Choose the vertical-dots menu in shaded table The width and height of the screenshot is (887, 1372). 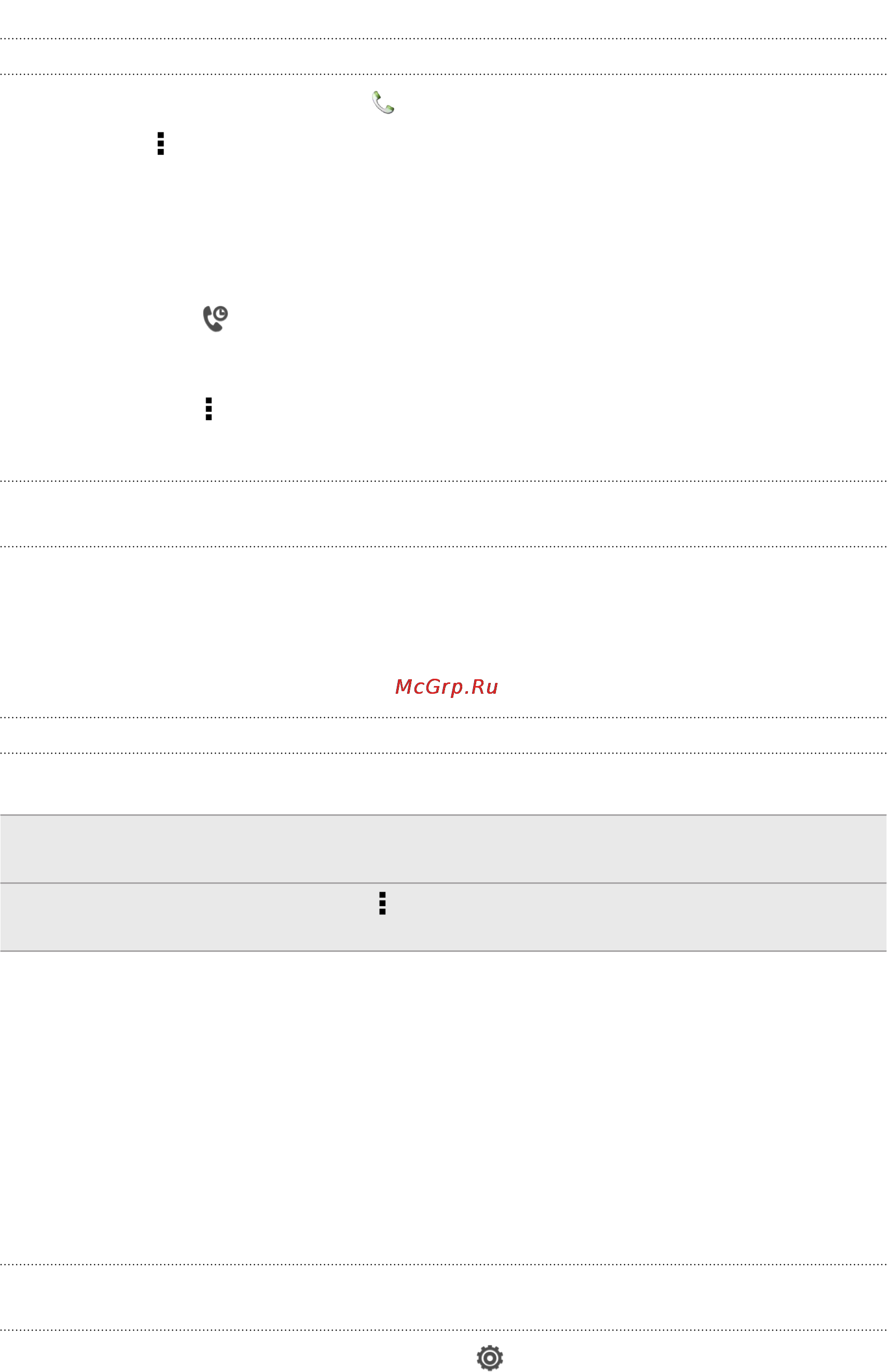(x=382, y=903)
